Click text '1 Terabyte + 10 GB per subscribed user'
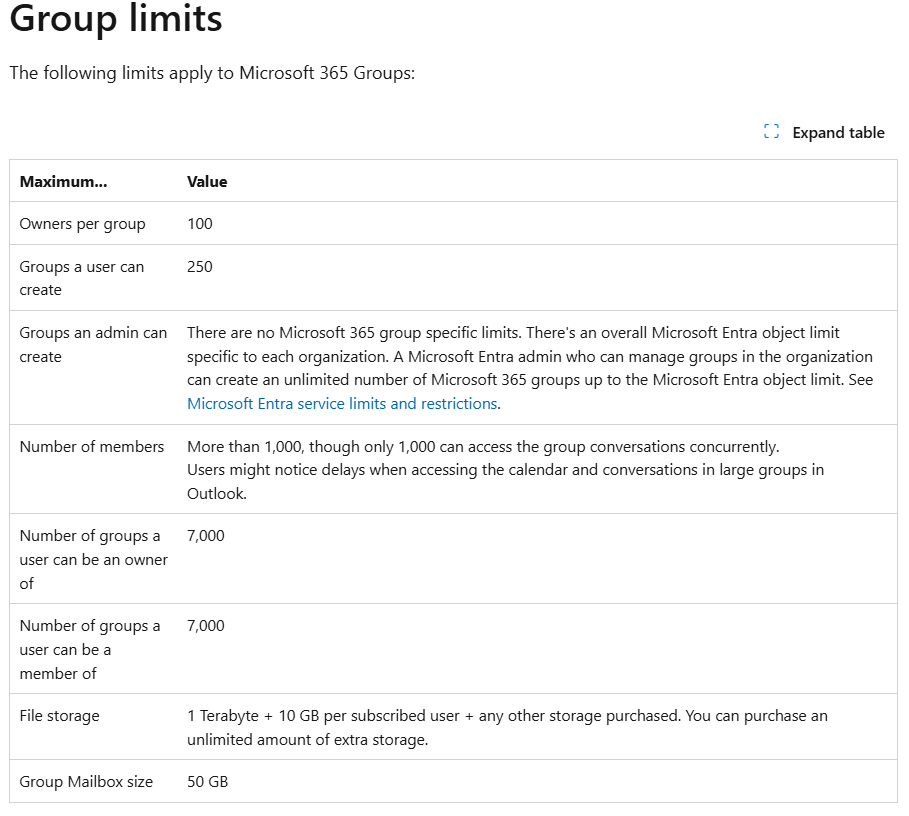 323,716
